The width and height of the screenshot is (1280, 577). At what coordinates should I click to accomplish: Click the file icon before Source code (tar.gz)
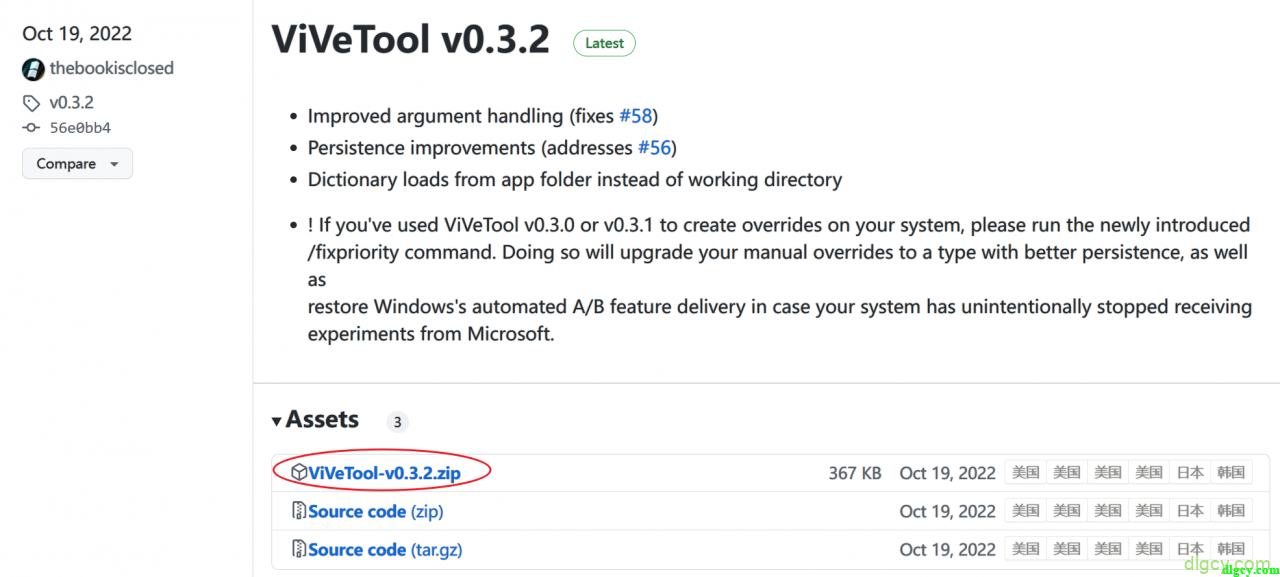(x=298, y=549)
